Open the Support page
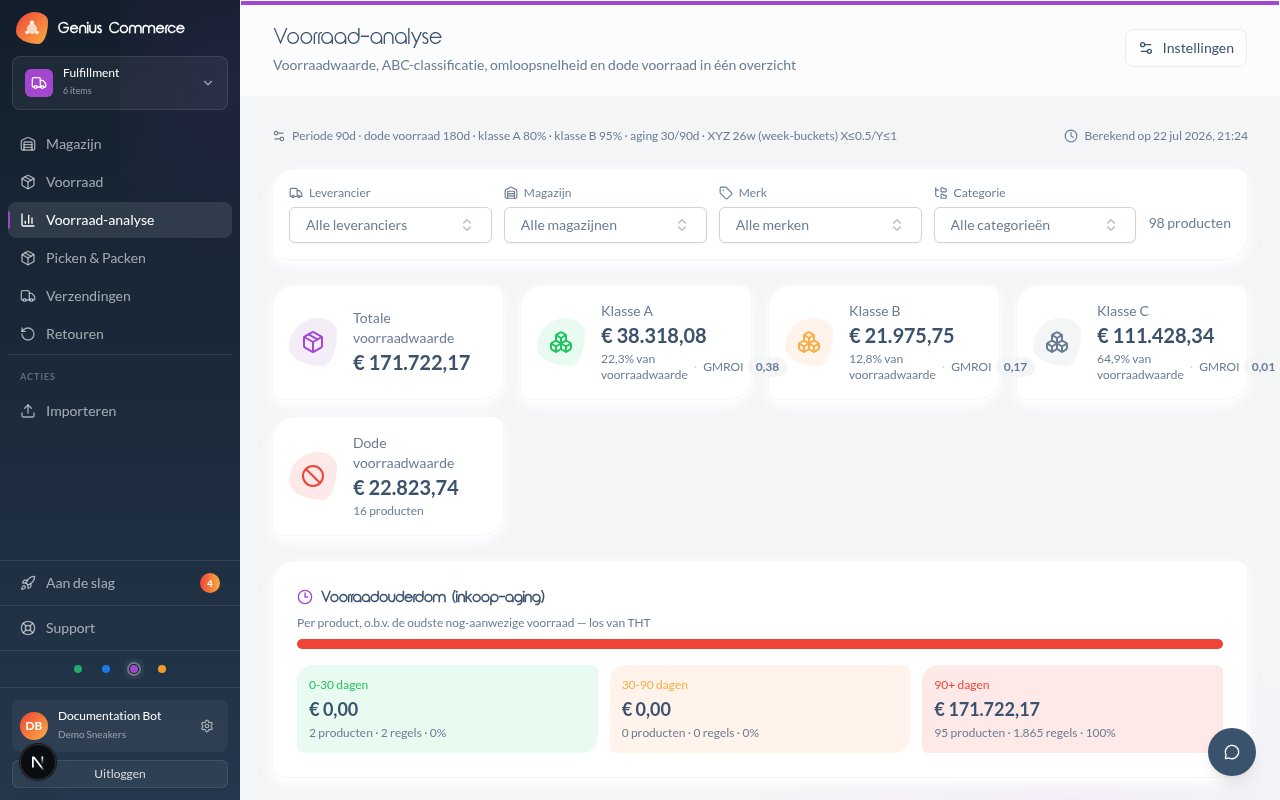Image resolution: width=1280 pixels, height=800 pixels. click(x=120, y=628)
